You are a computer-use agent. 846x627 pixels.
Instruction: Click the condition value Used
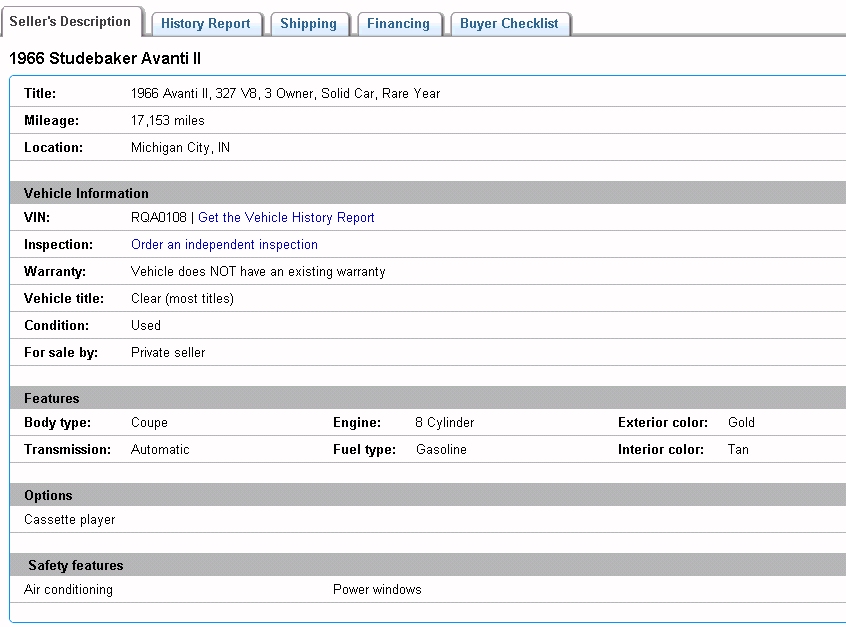pyautogui.click(x=146, y=325)
